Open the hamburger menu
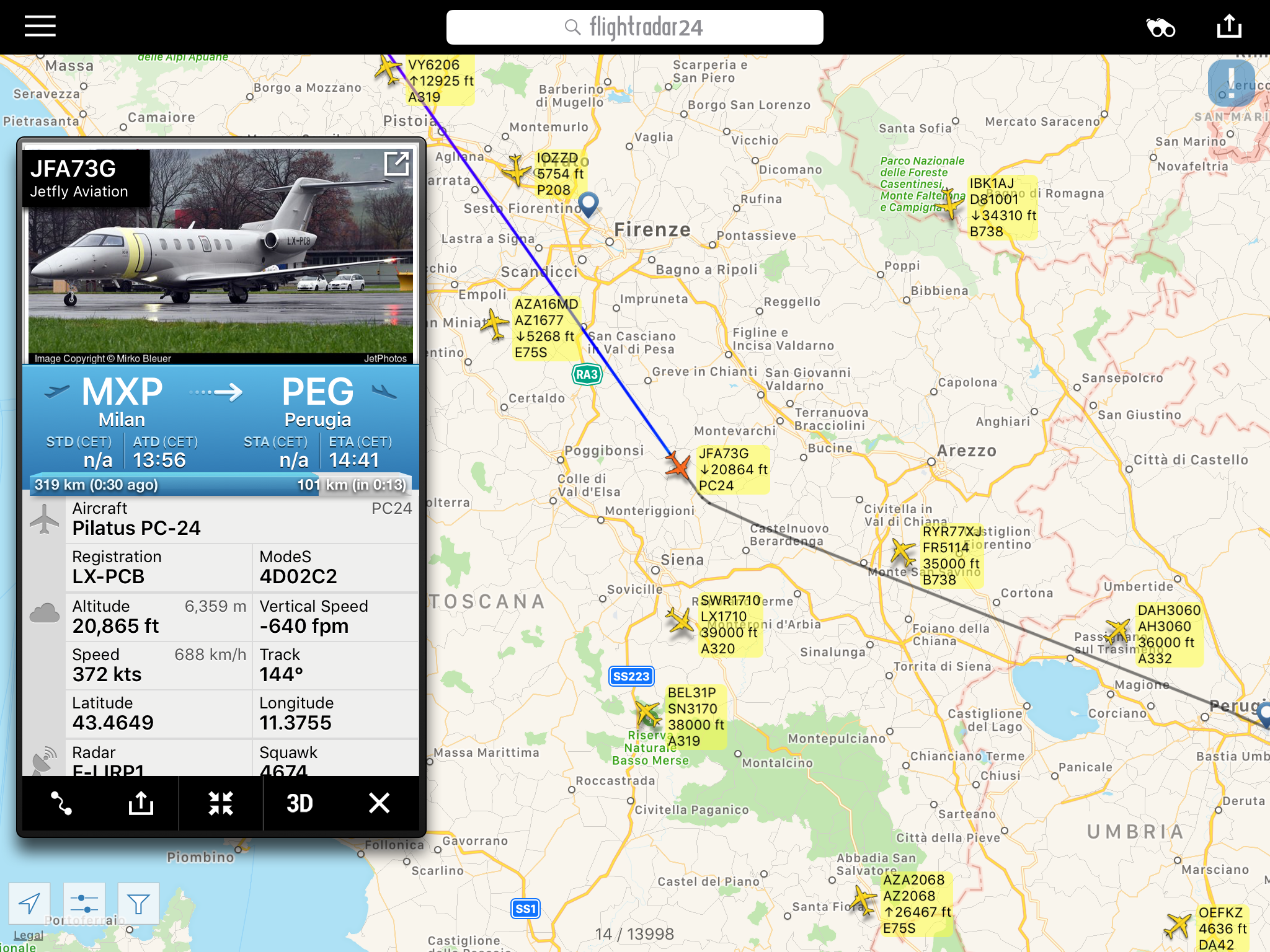The width and height of the screenshot is (1270, 952). 40,27
